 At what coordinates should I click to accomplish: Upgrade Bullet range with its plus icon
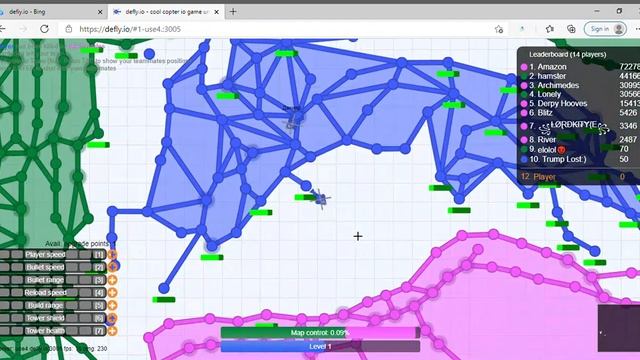click(112, 280)
